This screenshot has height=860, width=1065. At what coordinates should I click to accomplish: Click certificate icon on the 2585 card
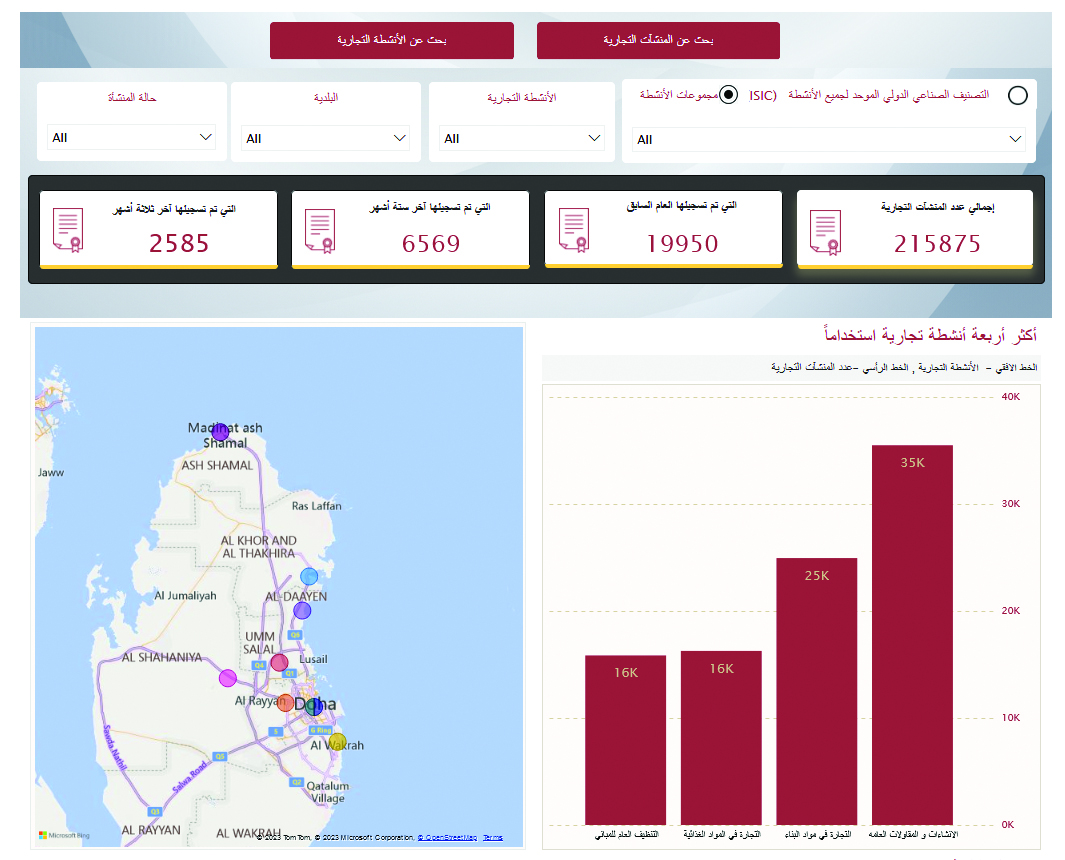tap(68, 230)
